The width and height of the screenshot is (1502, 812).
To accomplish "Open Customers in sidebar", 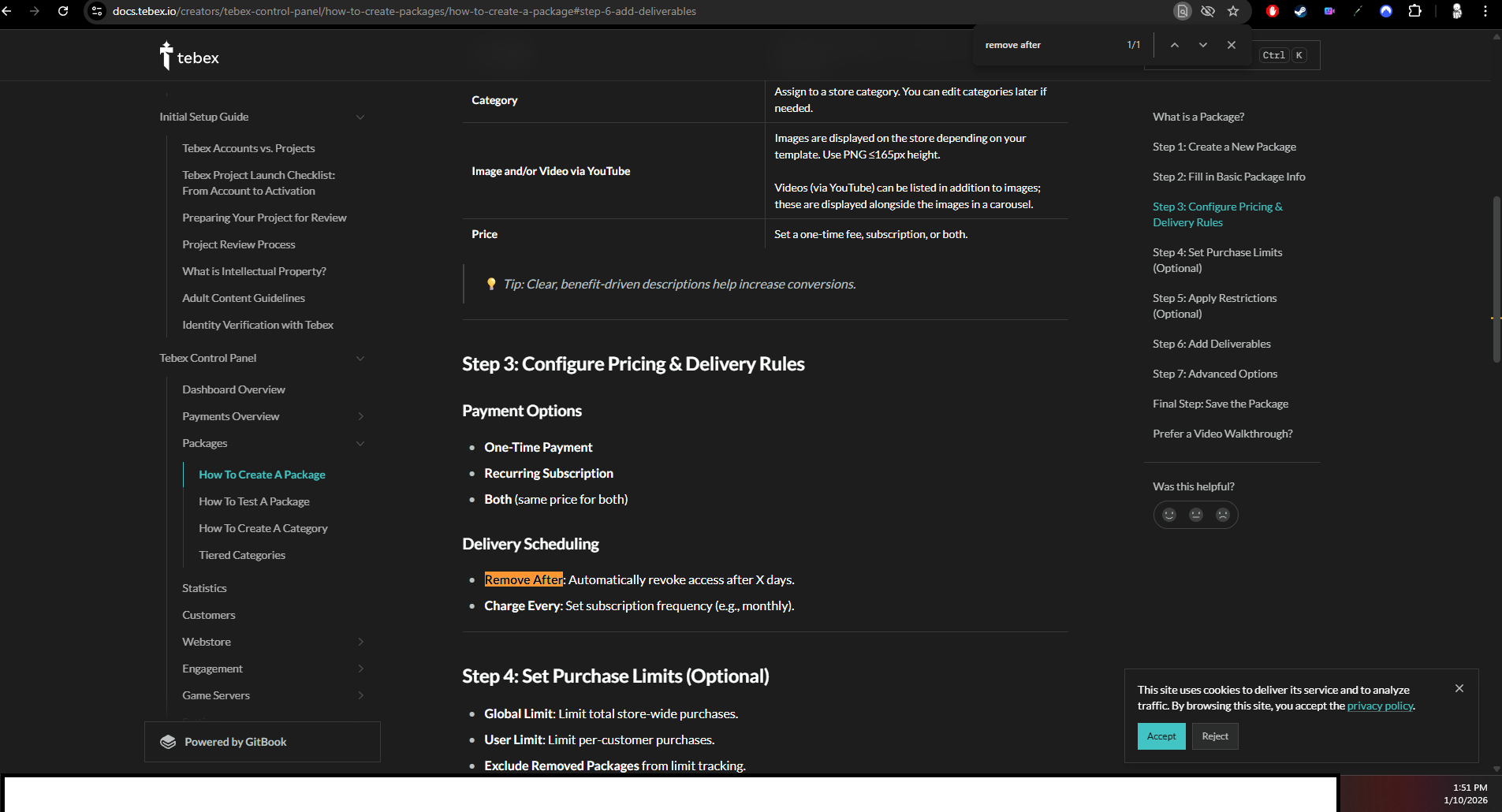I will tap(209, 615).
